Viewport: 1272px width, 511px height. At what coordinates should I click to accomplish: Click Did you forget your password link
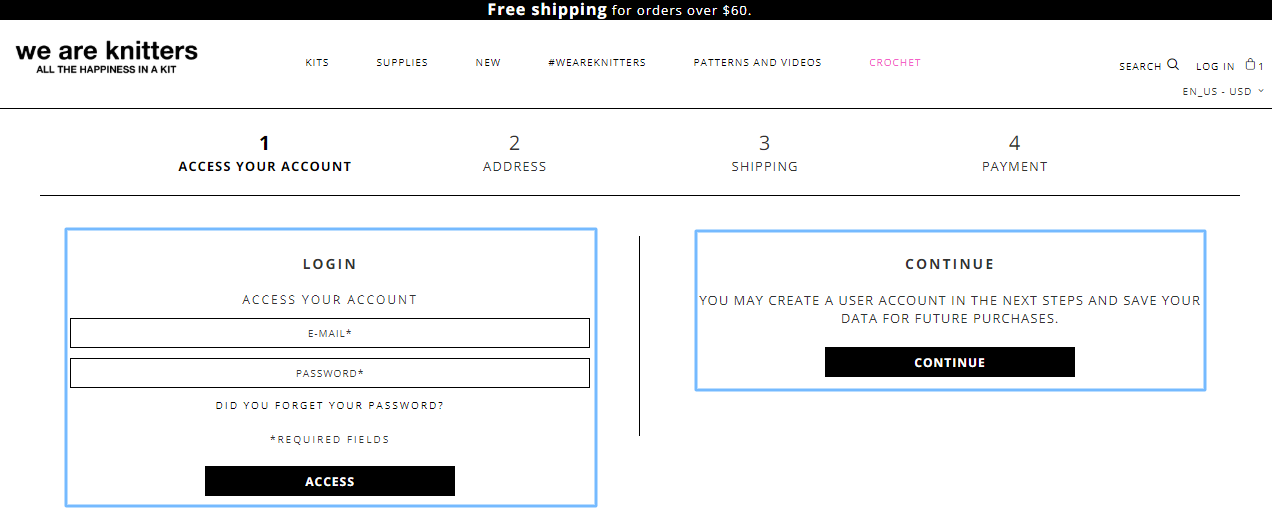pyautogui.click(x=330, y=406)
